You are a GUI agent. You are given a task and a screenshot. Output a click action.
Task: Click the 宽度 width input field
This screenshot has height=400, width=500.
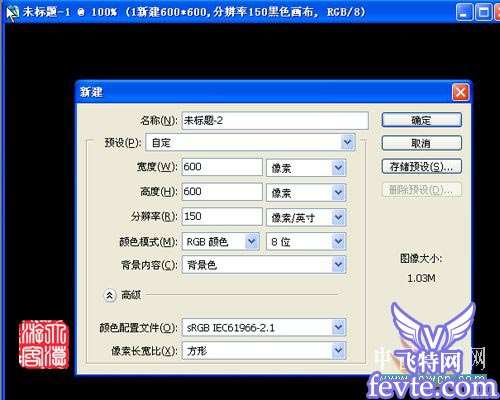[222, 167]
